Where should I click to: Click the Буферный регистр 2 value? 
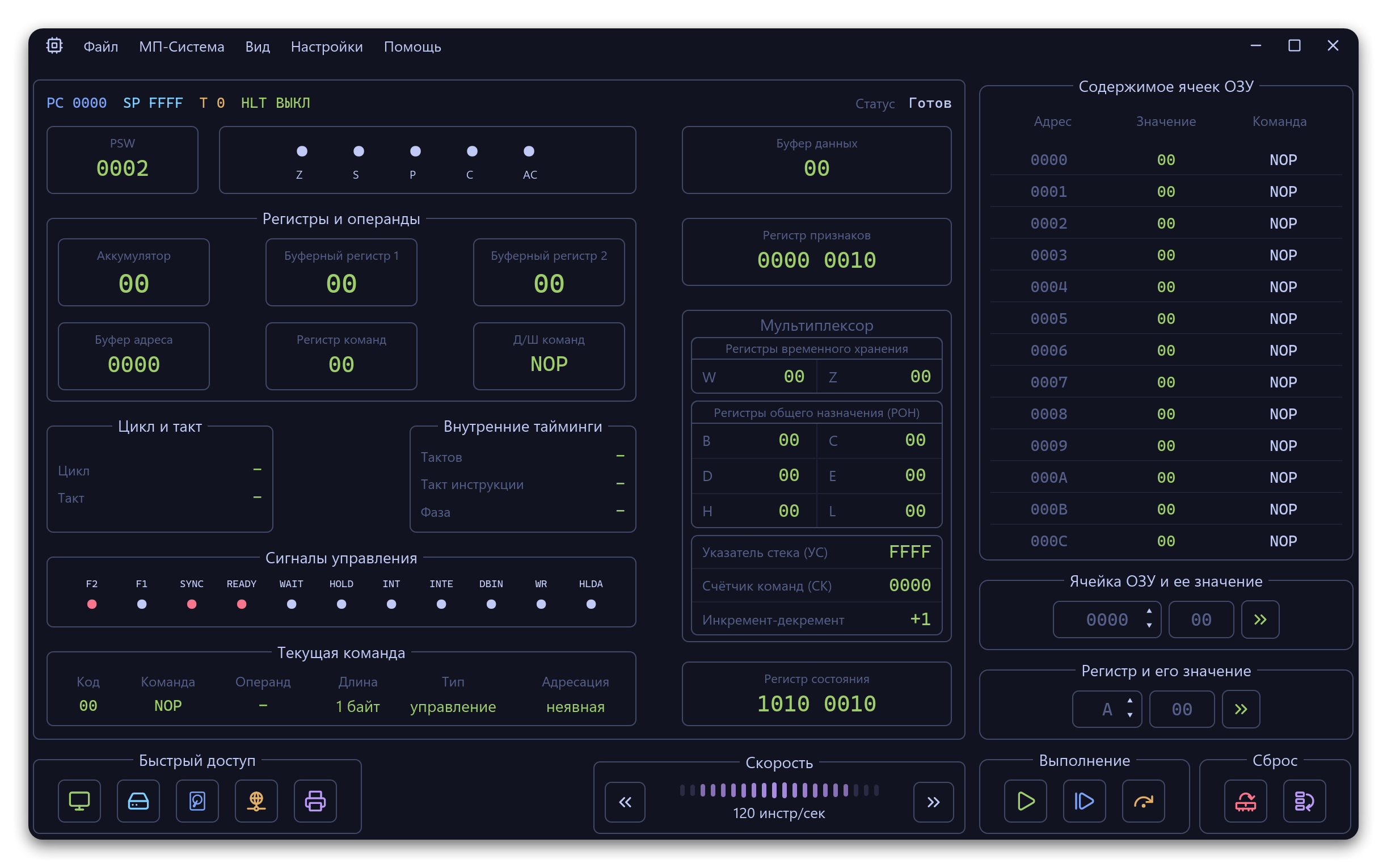[549, 284]
